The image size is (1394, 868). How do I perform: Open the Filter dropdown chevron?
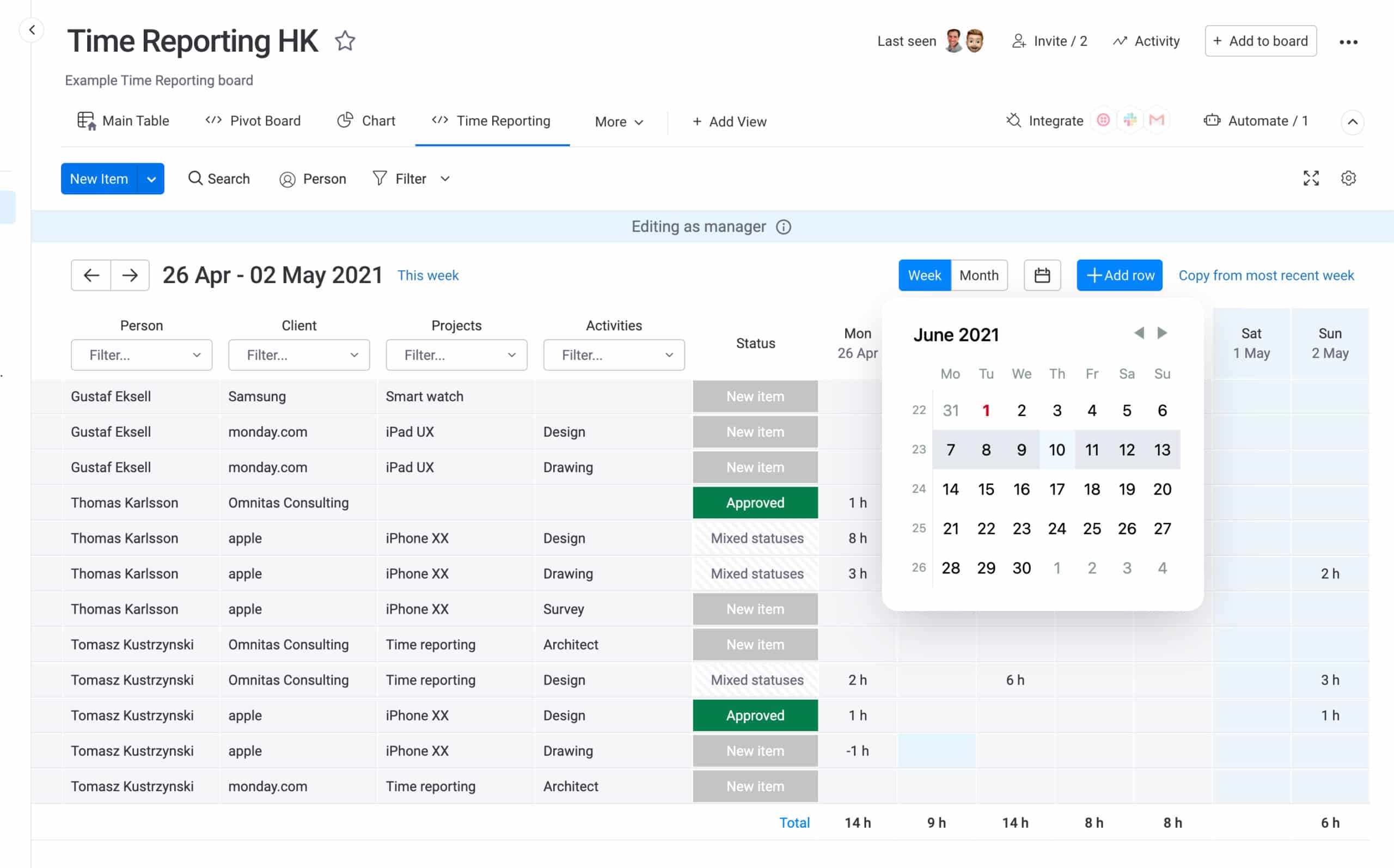(445, 179)
